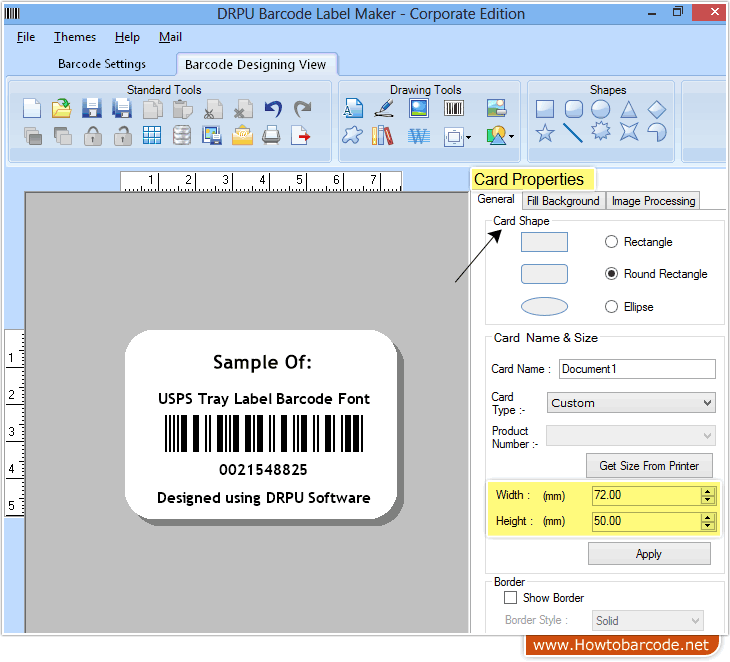
Task: Click the rectangle card shape preview
Action: click(544, 242)
